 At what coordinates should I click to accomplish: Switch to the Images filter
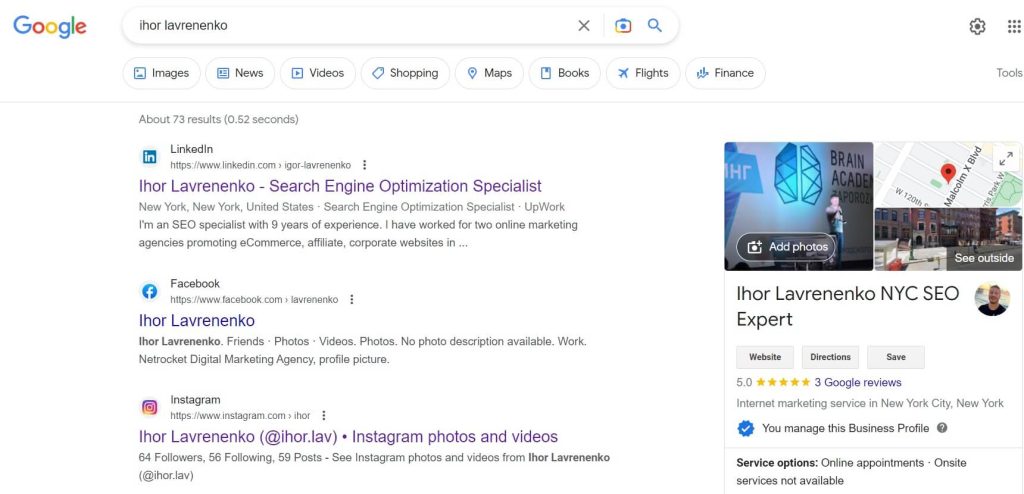coord(161,73)
